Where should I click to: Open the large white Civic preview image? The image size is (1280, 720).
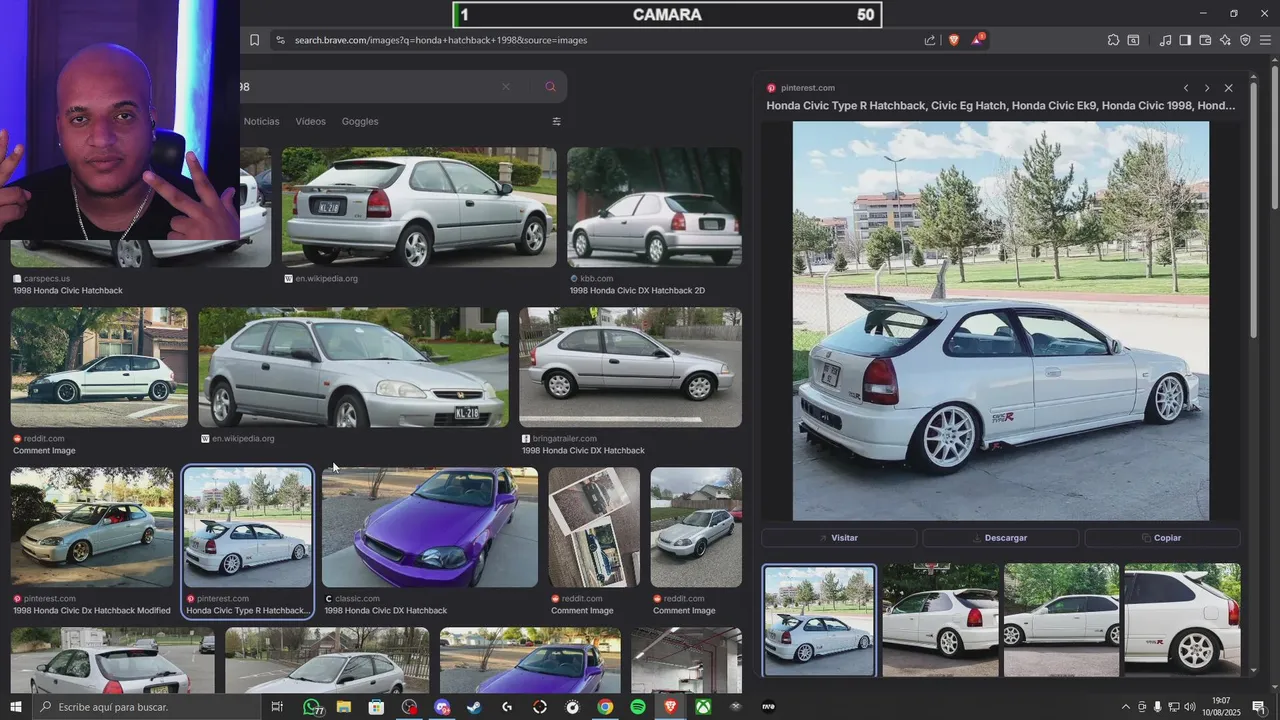click(1001, 321)
